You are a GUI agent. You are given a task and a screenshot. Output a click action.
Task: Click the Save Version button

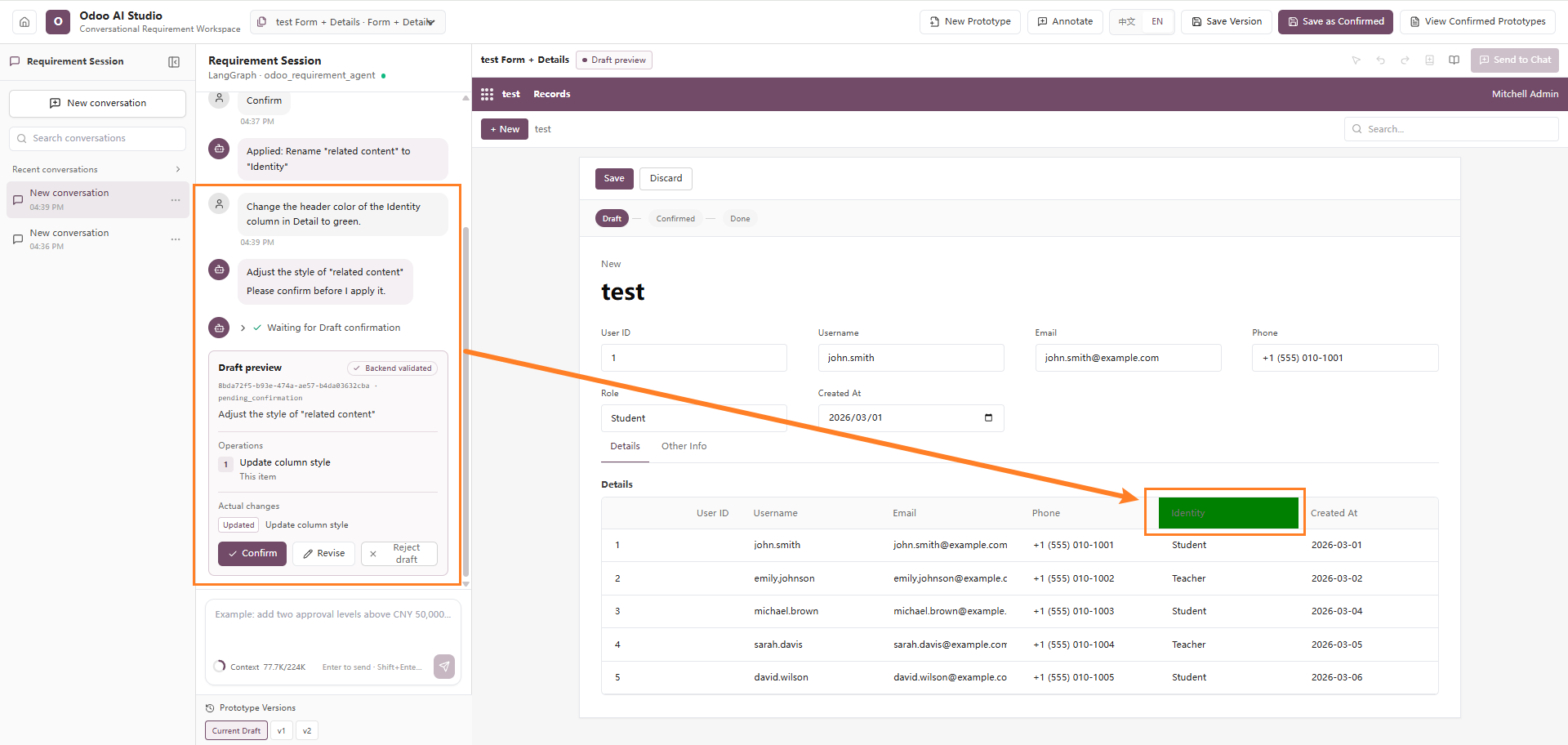1227,22
